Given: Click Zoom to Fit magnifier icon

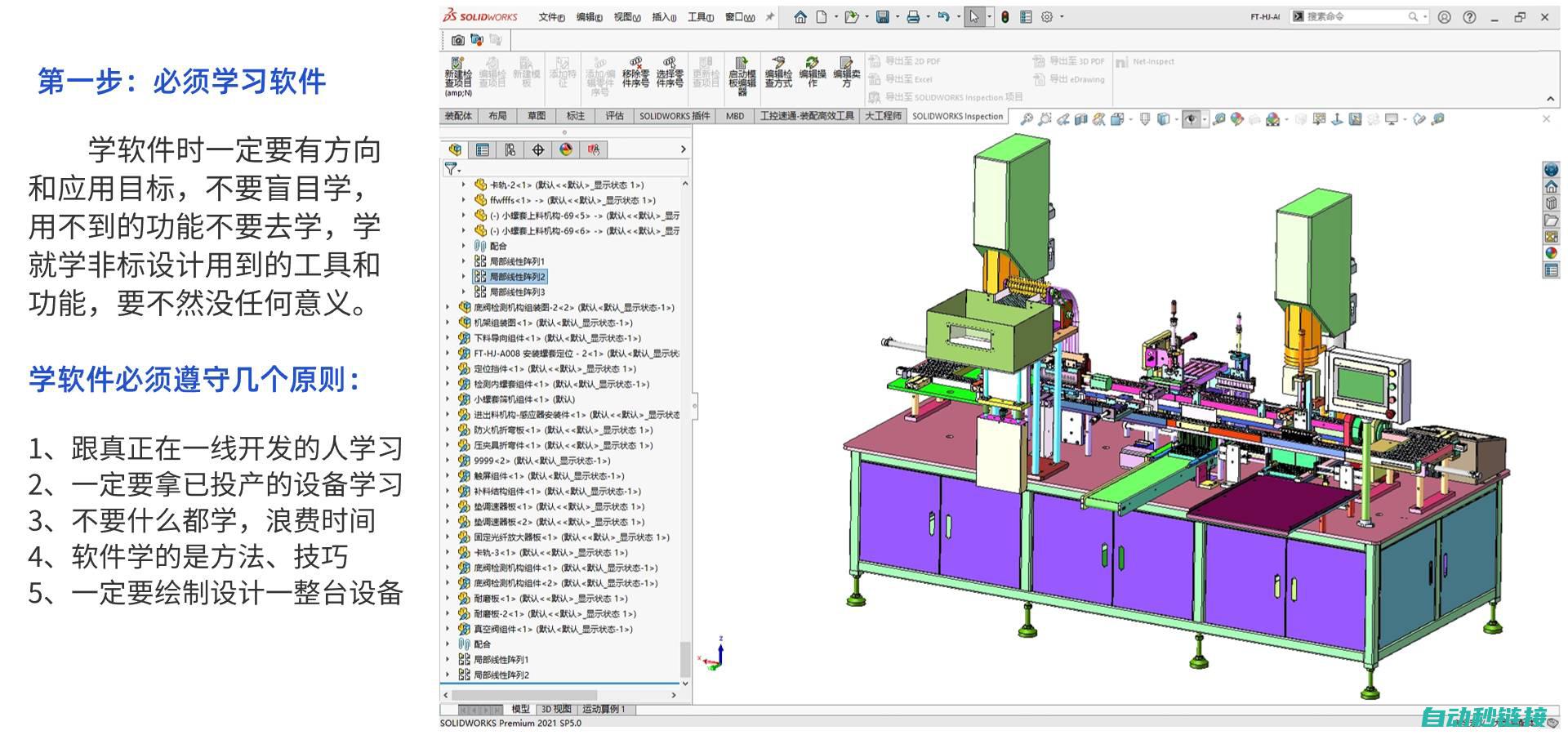Looking at the screenshot, I should click(x=1027, y=119).
